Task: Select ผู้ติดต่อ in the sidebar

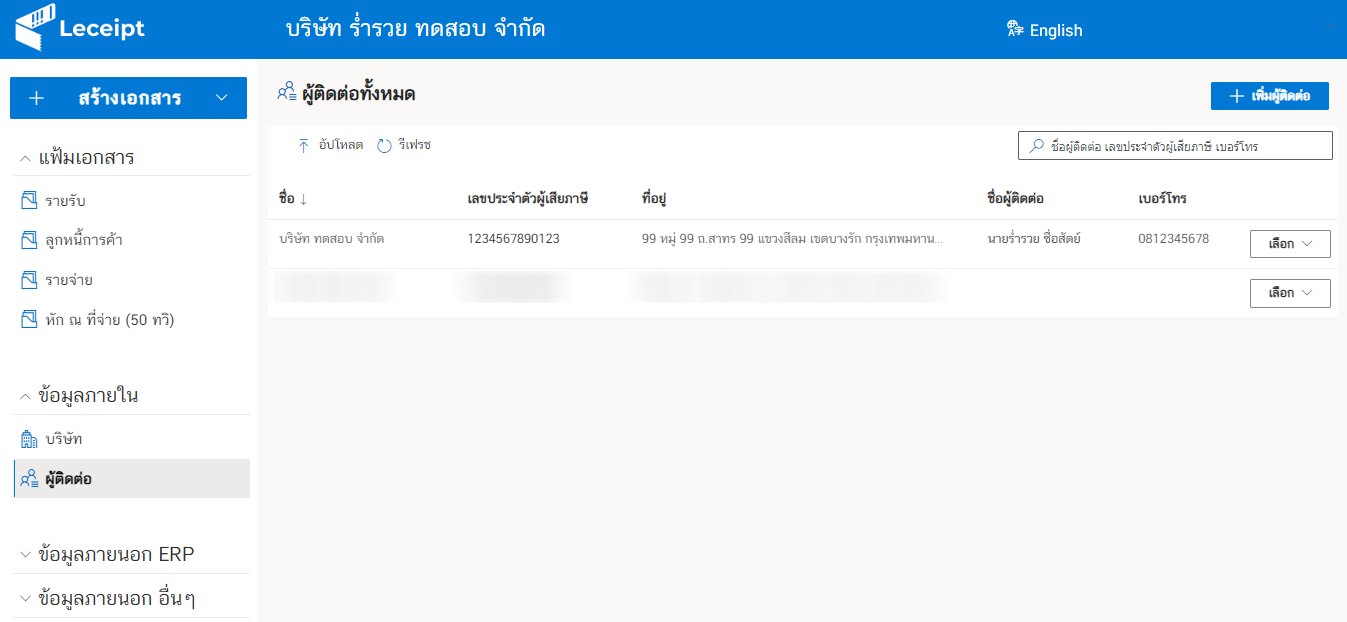Action: tap(69, 479)
